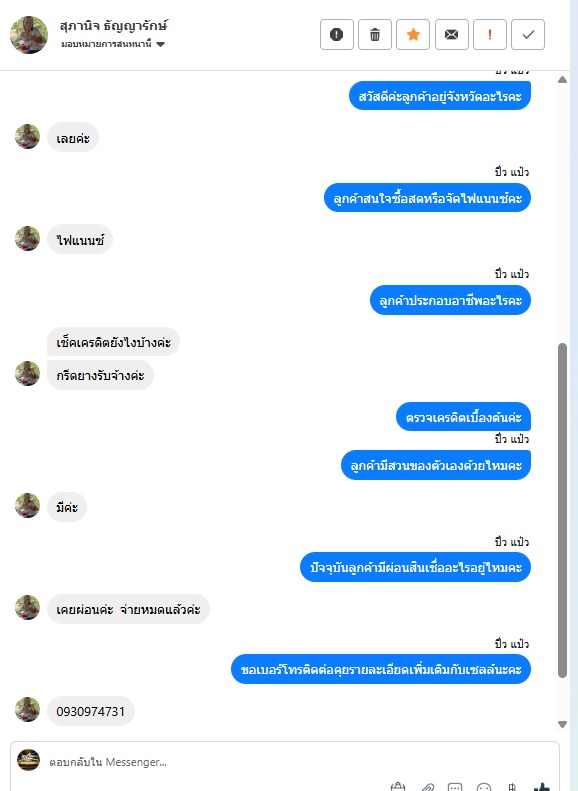Open the assign conversation dropdown
578x791 pixels.
tap(112, 44)
